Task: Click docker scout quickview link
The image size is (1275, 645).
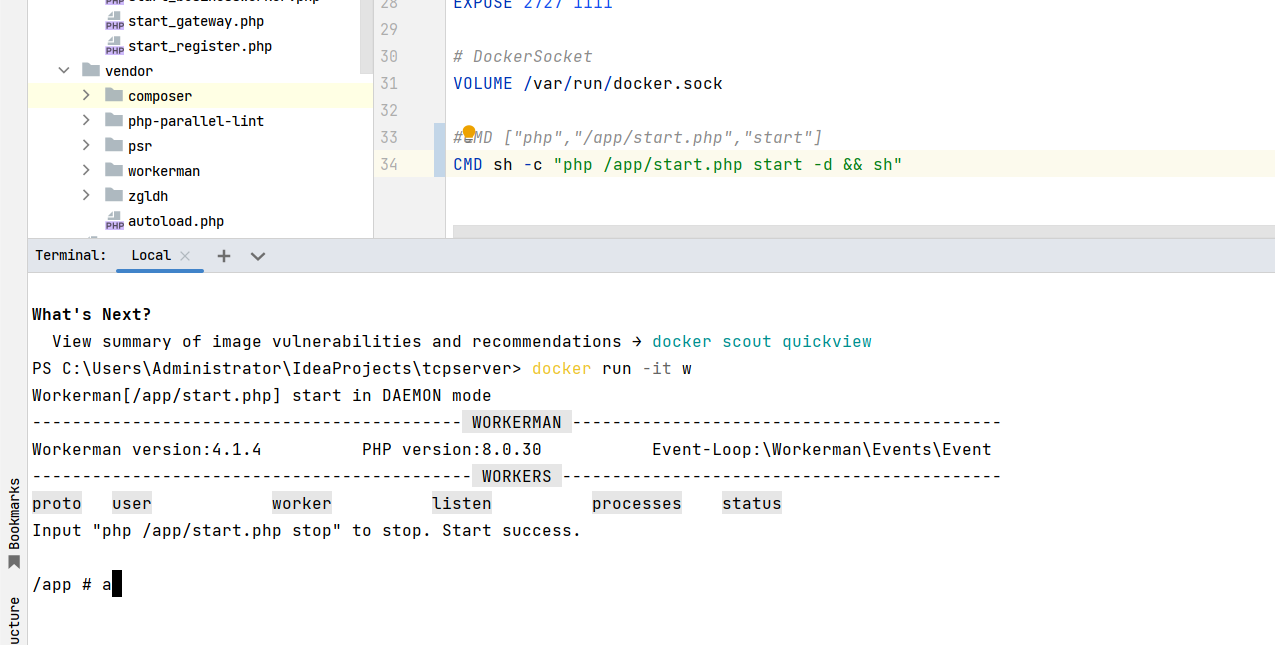Action: [x=761, y=341]
